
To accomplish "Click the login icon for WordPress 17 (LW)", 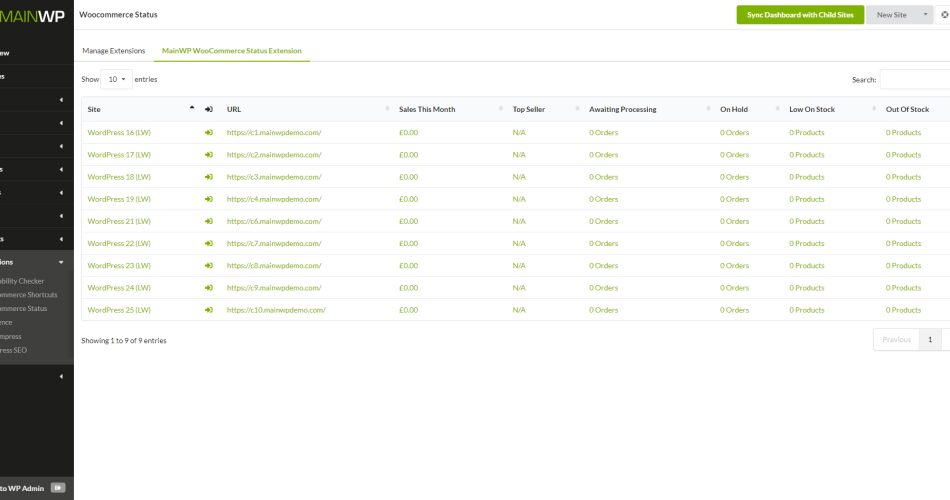I will click(x=208, y=155).
